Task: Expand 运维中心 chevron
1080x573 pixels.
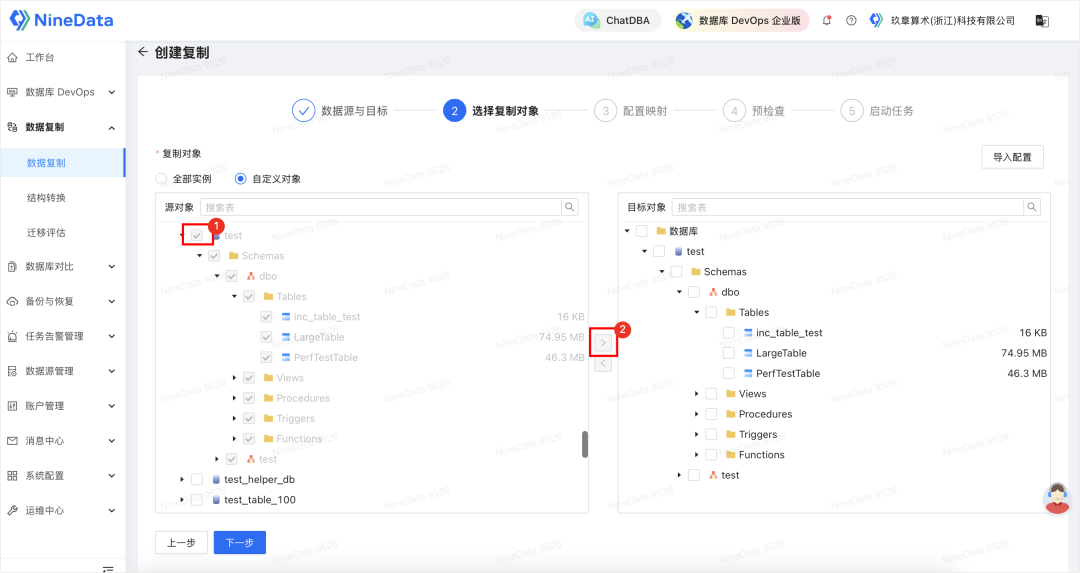Action: click(x=112, y=510)
